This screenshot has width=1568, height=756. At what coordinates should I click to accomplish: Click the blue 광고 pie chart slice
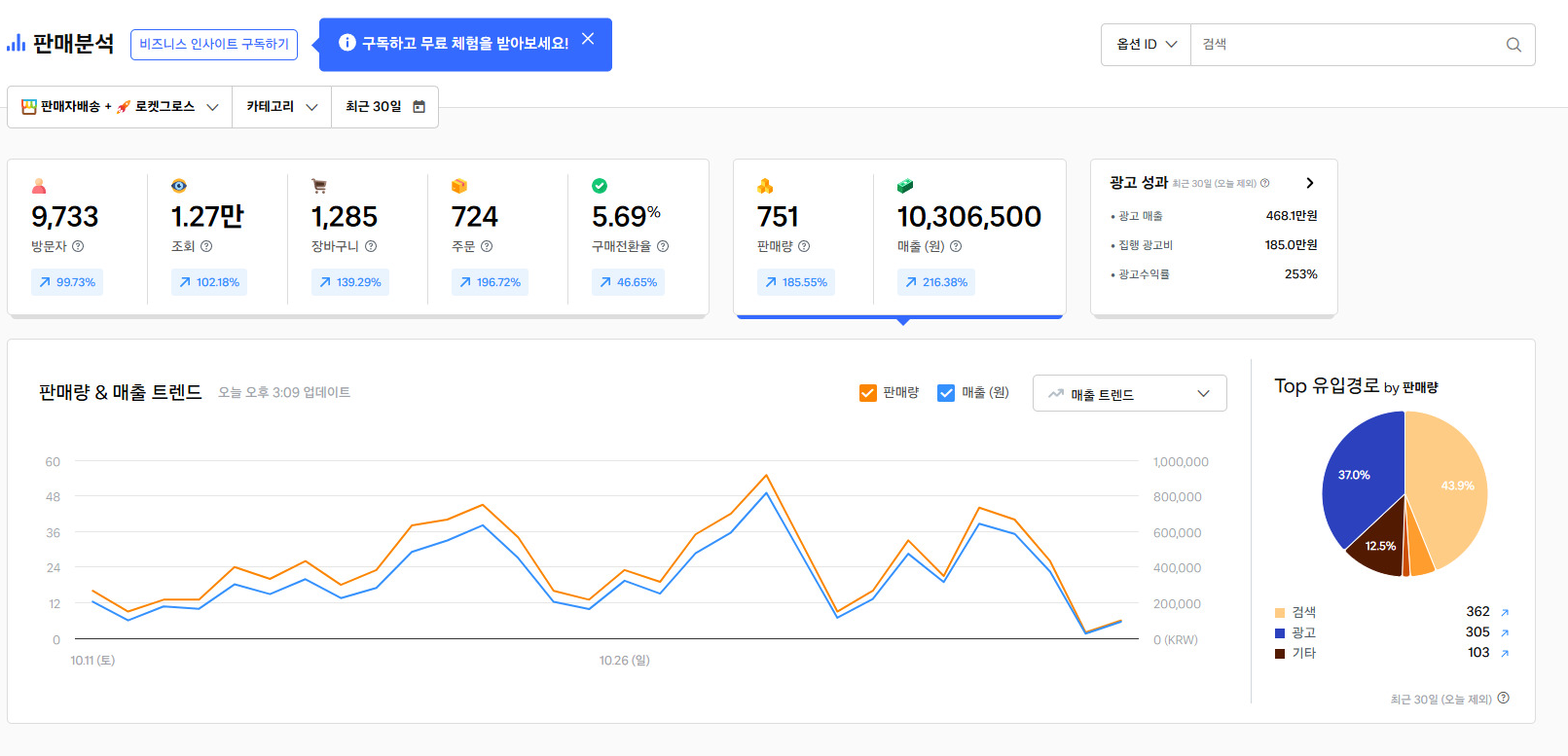tap(1358, 482)
